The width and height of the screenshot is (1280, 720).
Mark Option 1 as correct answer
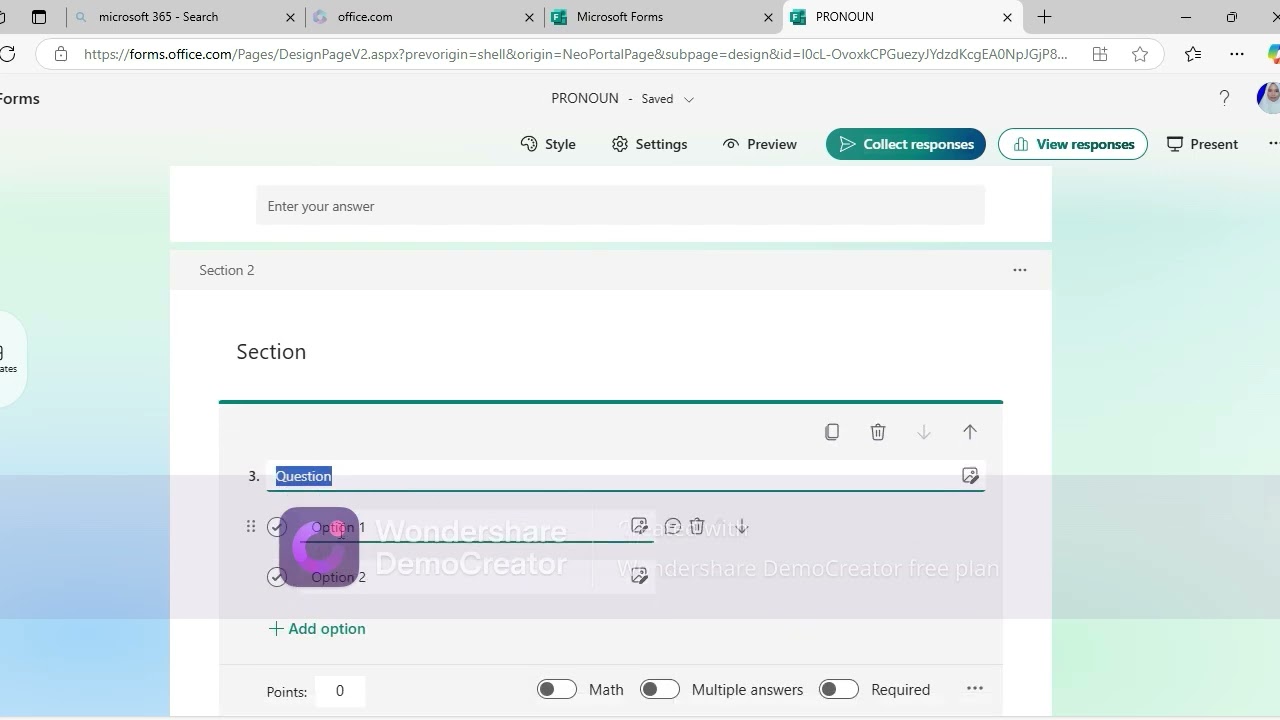[277, 527]
